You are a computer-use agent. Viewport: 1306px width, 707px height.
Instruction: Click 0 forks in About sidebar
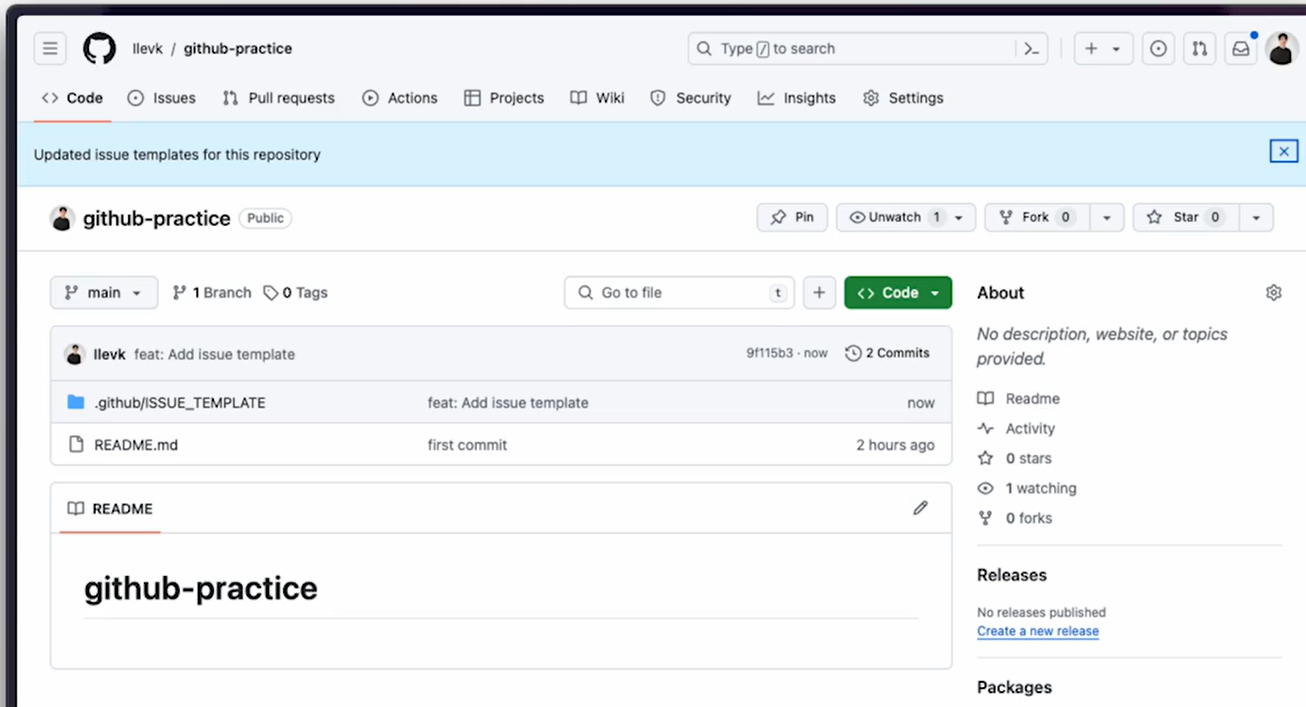1015,518
